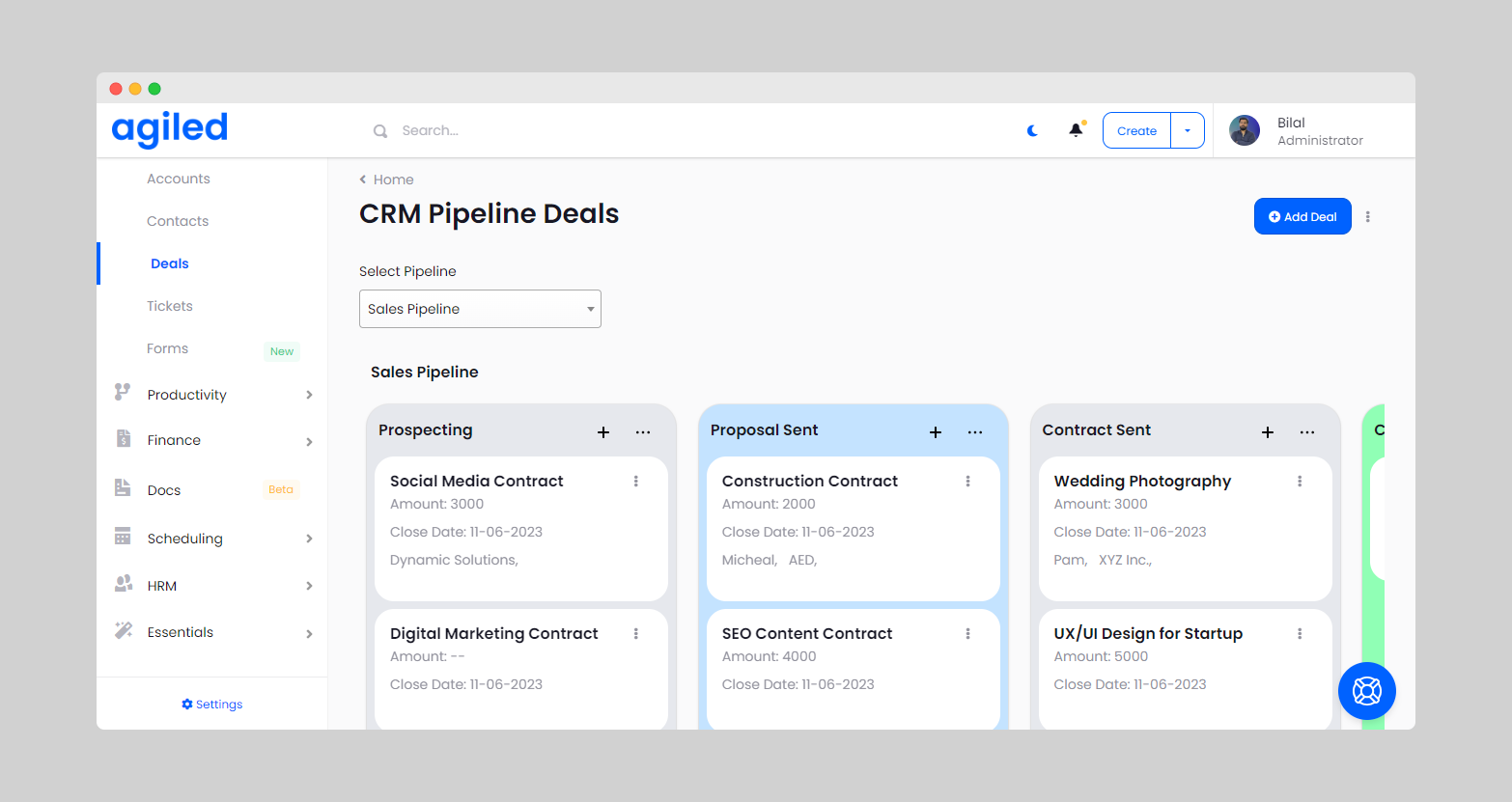Open Tickets from the sidebar

click(170, 306)
